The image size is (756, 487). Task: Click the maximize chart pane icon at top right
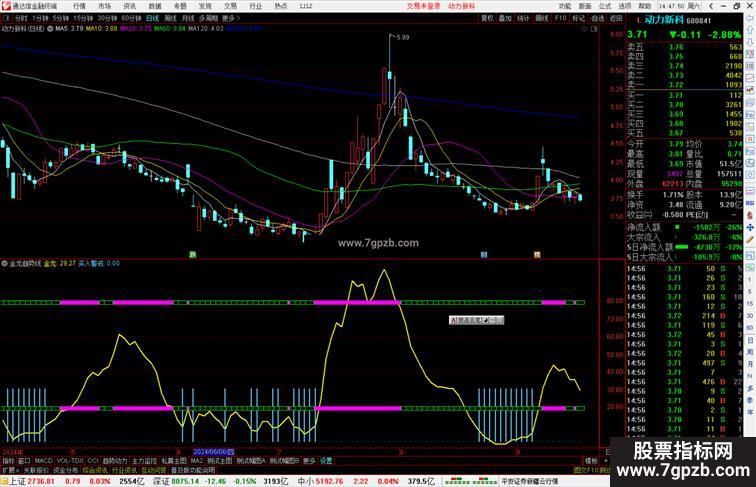point(594,29)
